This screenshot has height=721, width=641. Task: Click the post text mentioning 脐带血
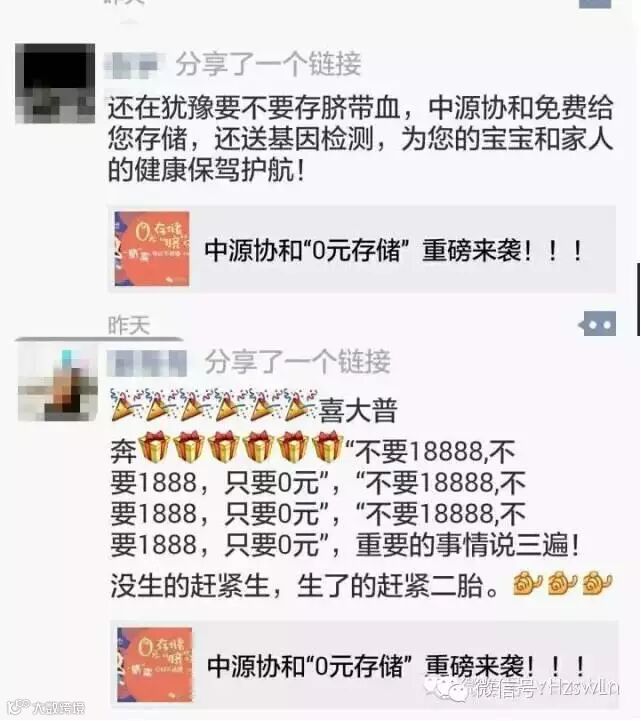[361, 138]
